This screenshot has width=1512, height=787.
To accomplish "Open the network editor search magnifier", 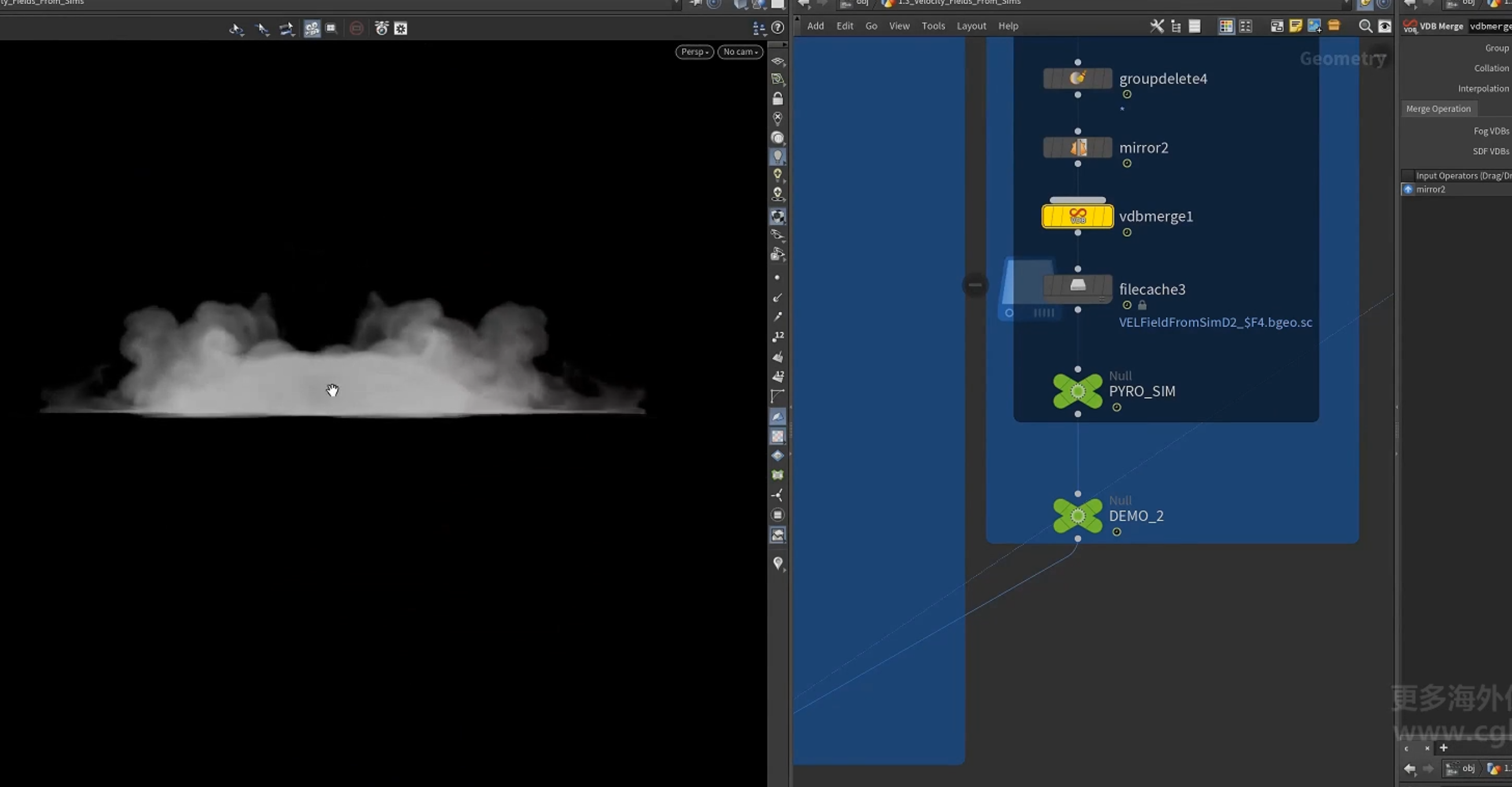I will (1366, 27).
